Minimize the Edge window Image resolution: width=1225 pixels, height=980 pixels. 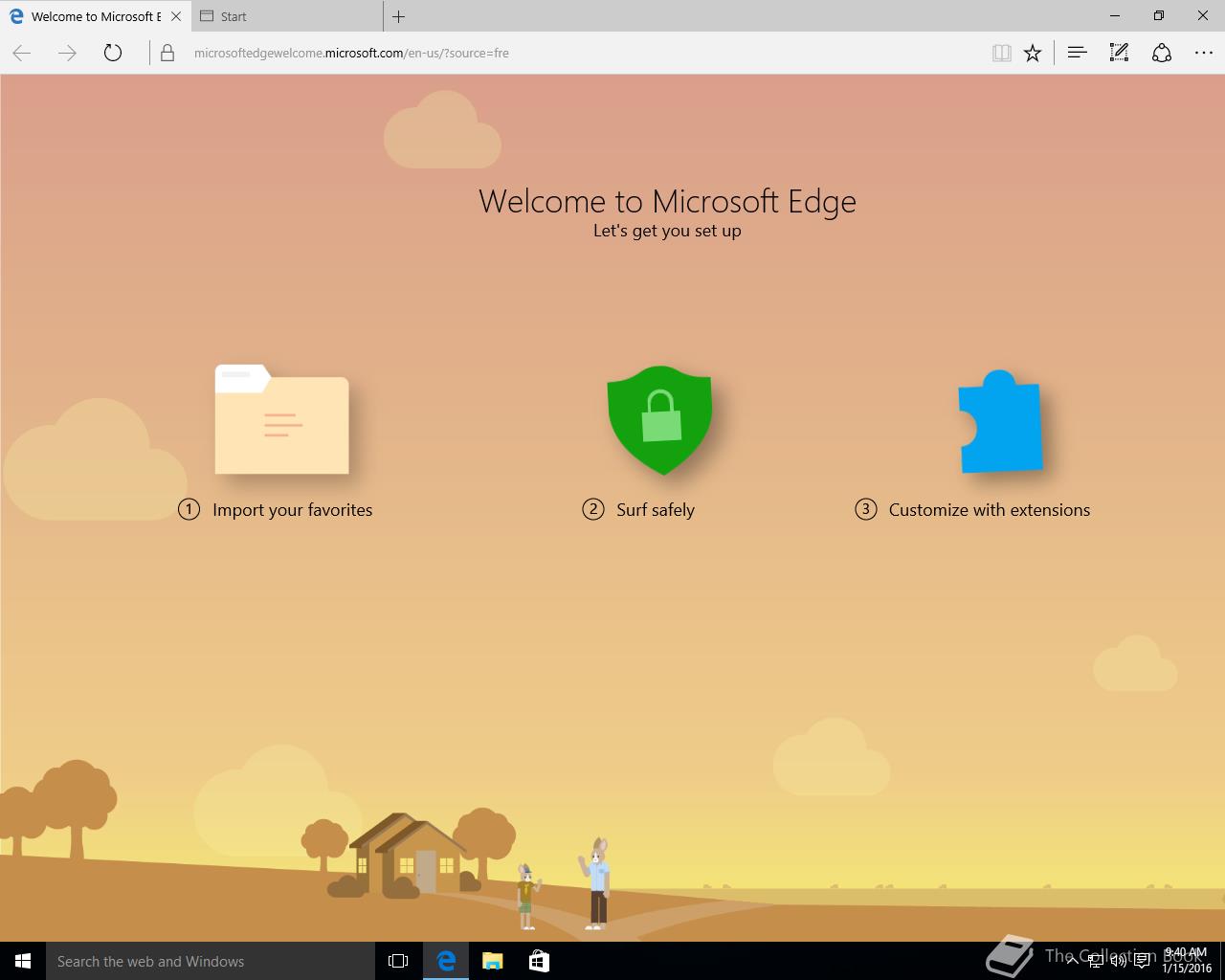pos(1115,16)
